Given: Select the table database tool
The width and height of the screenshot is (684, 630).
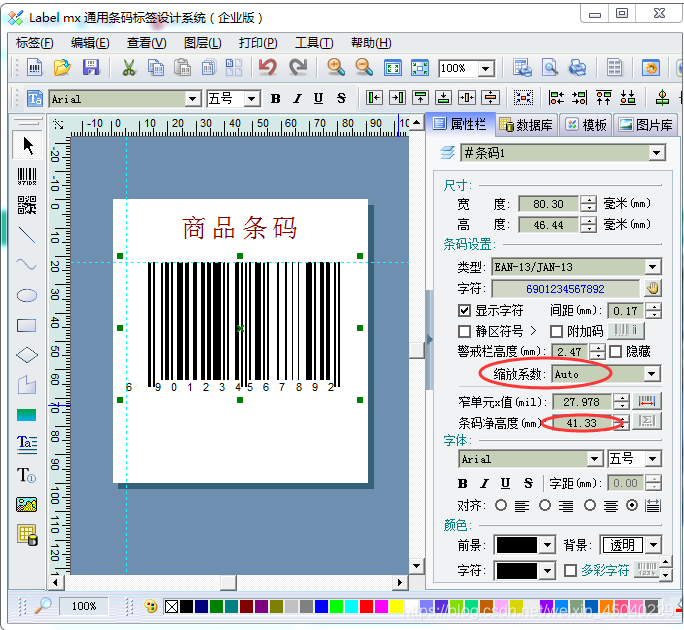Looking at the screenshot, I should [x=27, y=535].
